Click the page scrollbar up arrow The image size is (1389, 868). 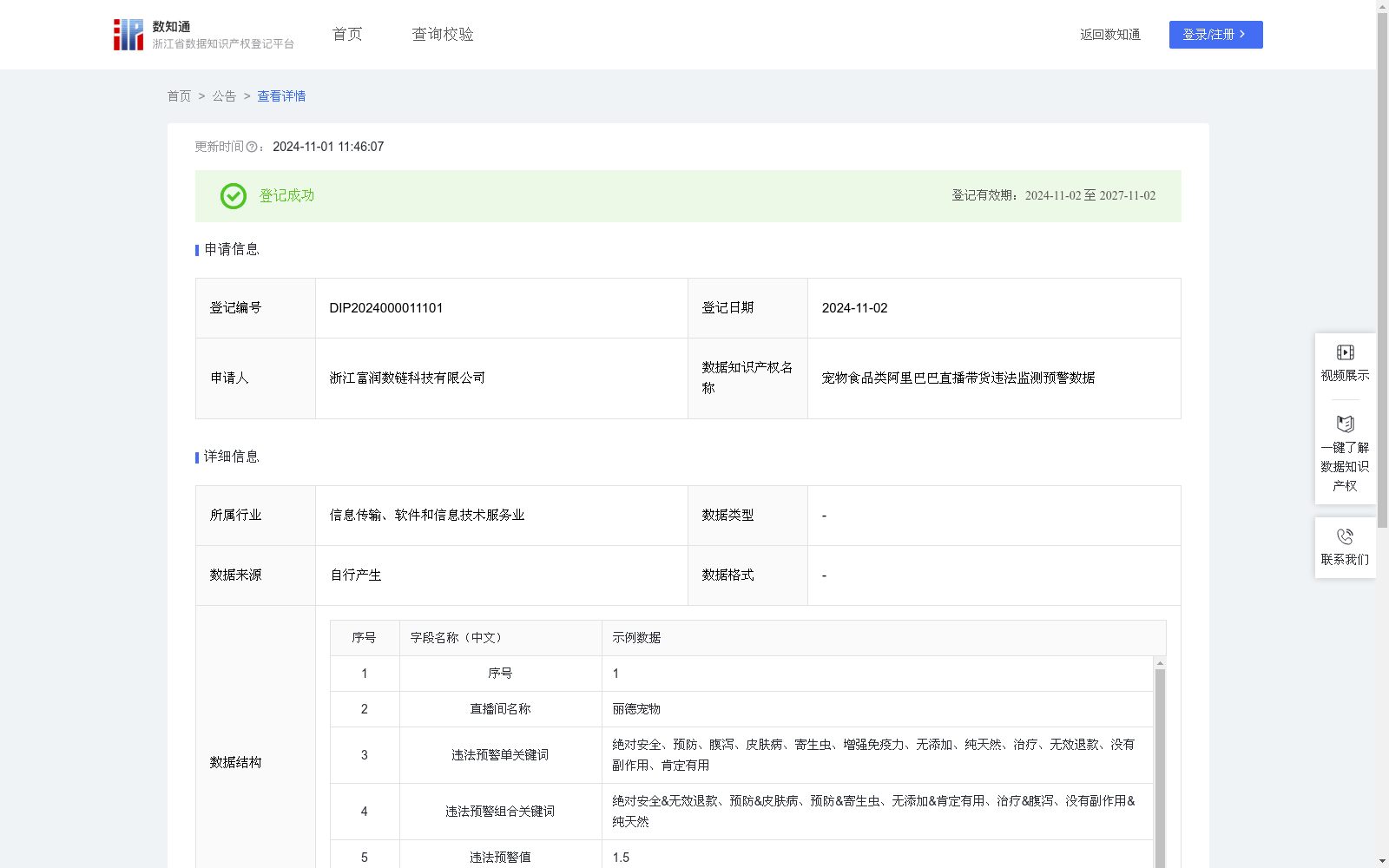tap(1382, 6)
